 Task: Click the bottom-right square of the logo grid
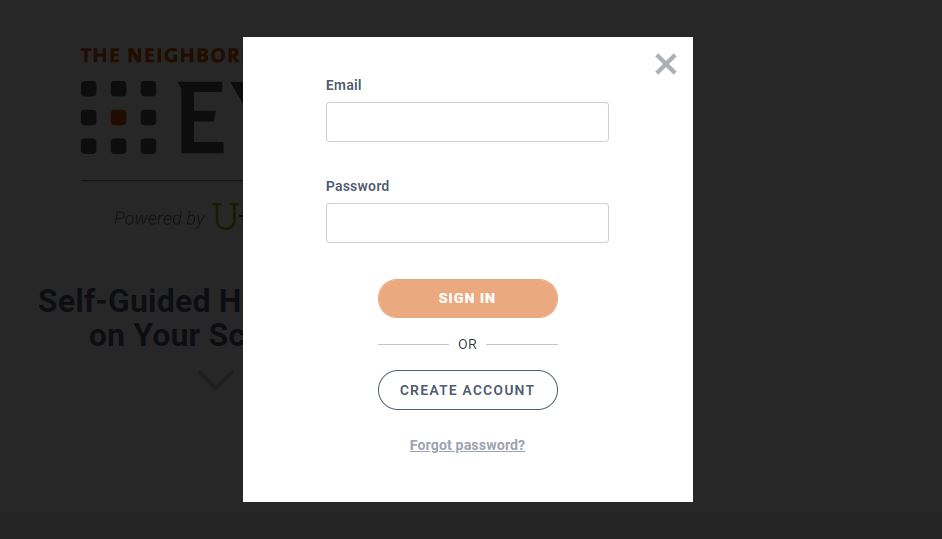[148, 147]
